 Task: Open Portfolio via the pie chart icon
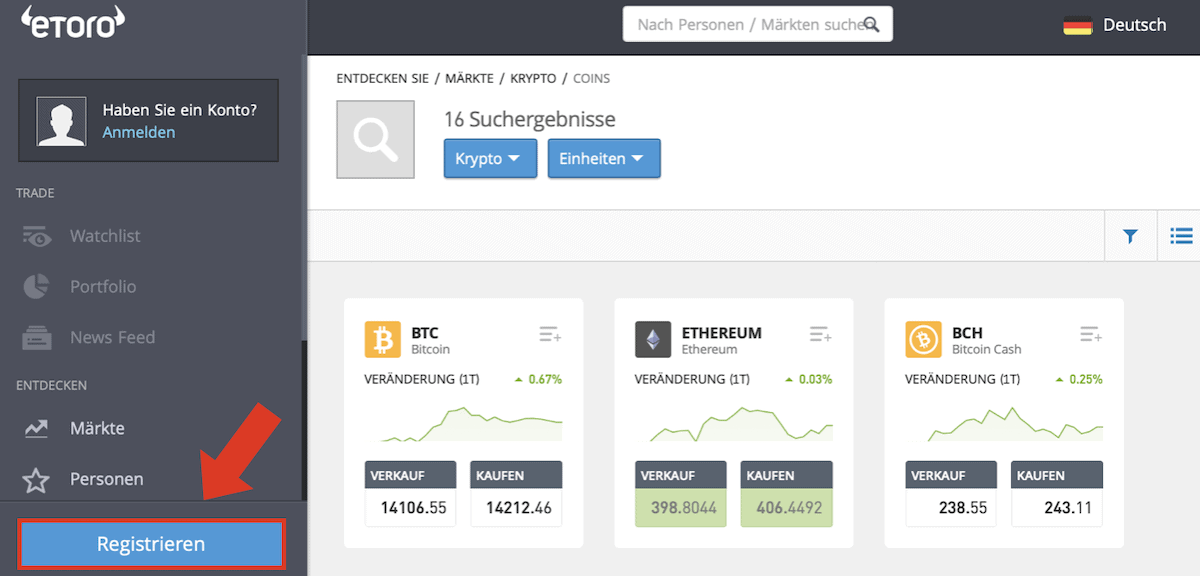37,287
